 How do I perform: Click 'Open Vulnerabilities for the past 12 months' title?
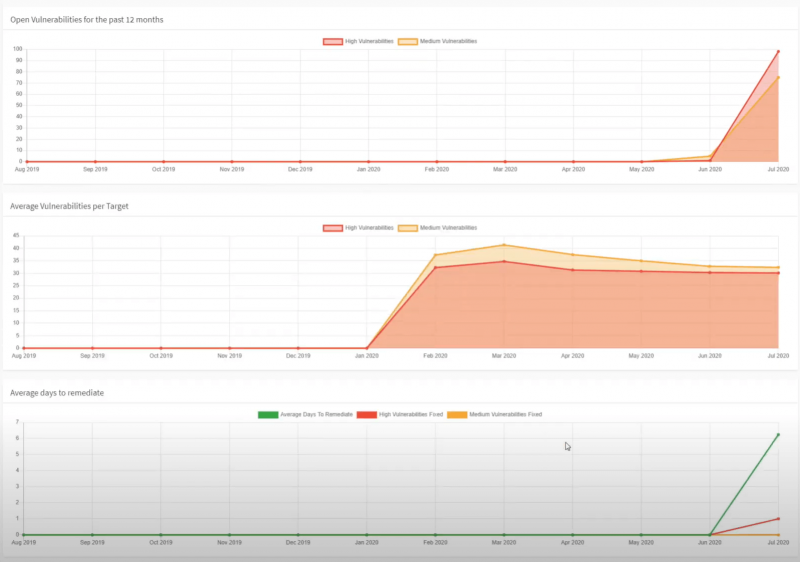click(x=87, y=19)
